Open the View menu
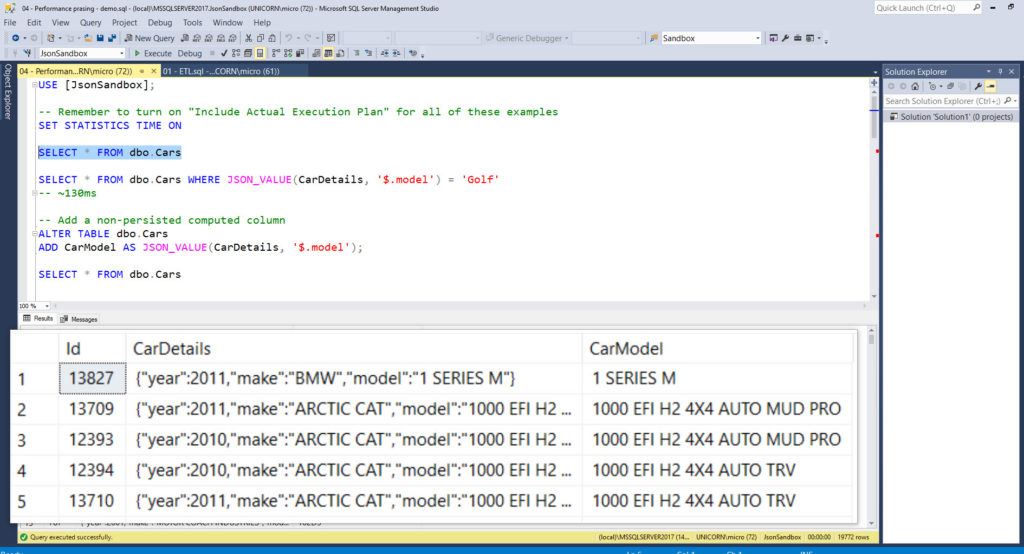Image resolution: width=1024 pixels, height=554 pixels. [60, 22]
